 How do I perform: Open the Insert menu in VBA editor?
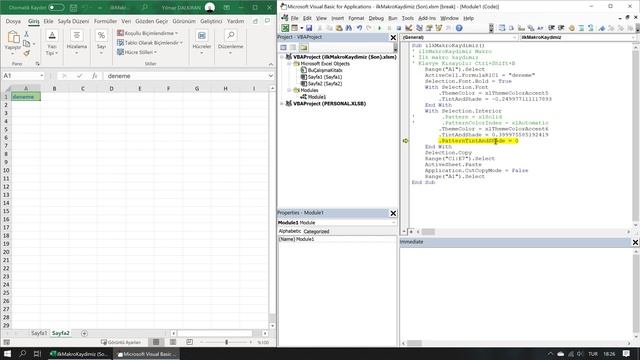pyautogui.click(x=338, y=18)
